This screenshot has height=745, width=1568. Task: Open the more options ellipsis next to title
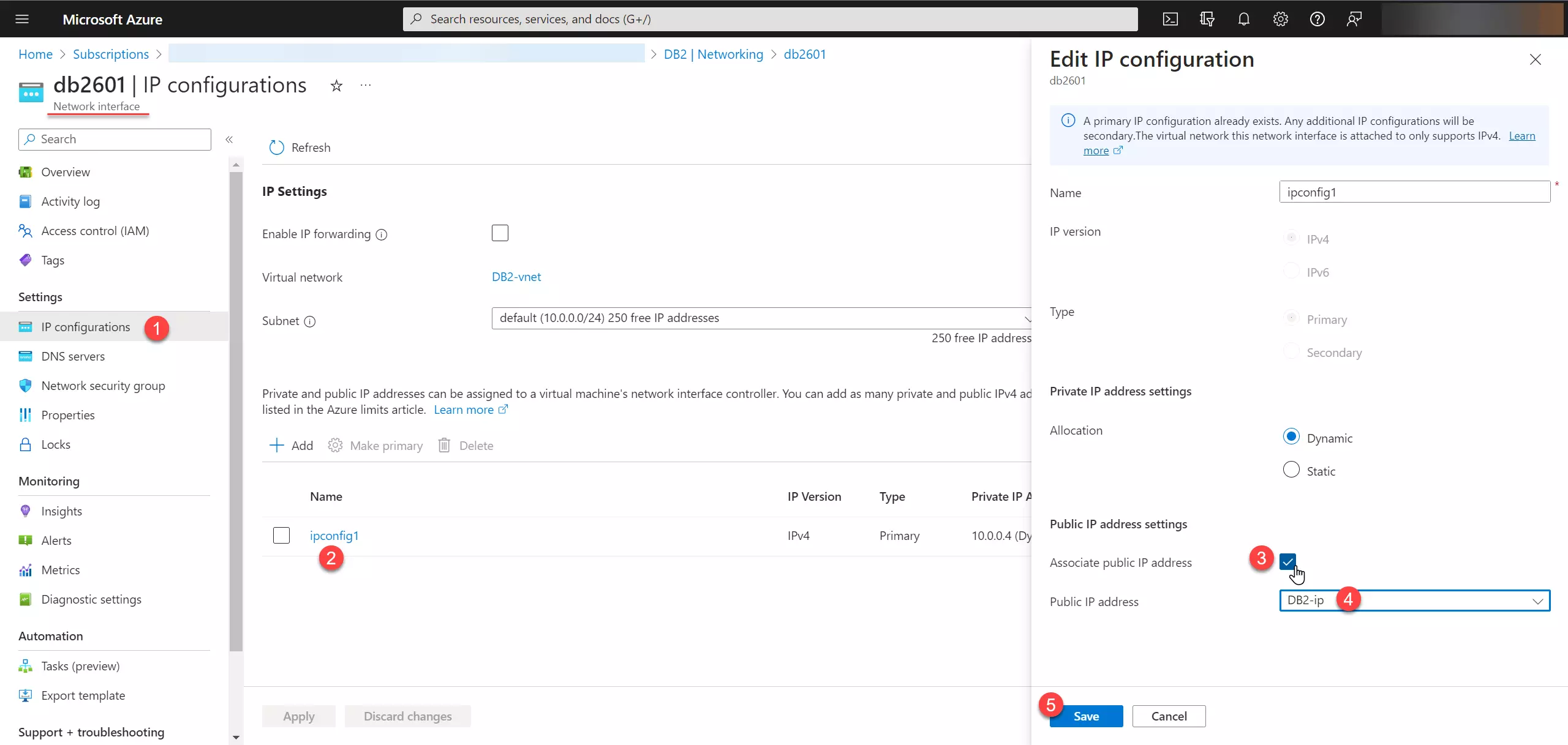tap(366, 85)
